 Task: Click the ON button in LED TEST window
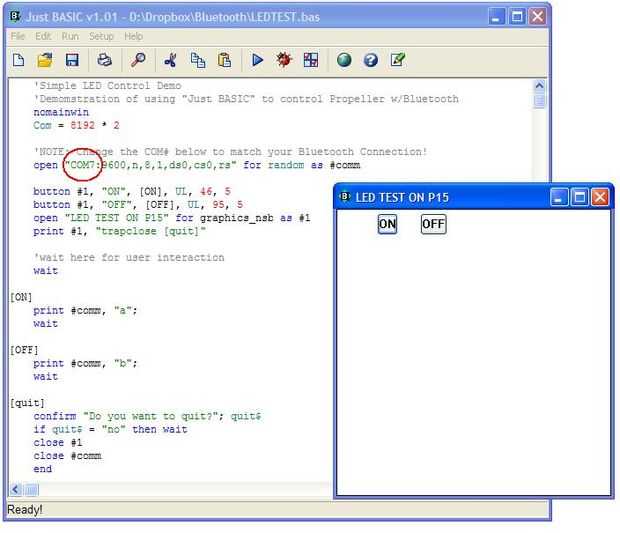387,224
